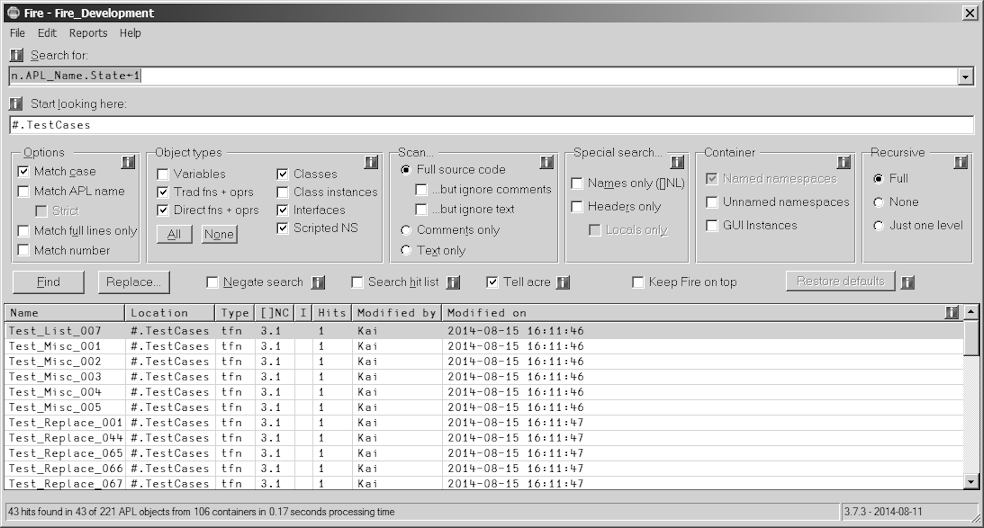
Task: Select Test_Misc_003 result row
Action: [x=484, y=377]
